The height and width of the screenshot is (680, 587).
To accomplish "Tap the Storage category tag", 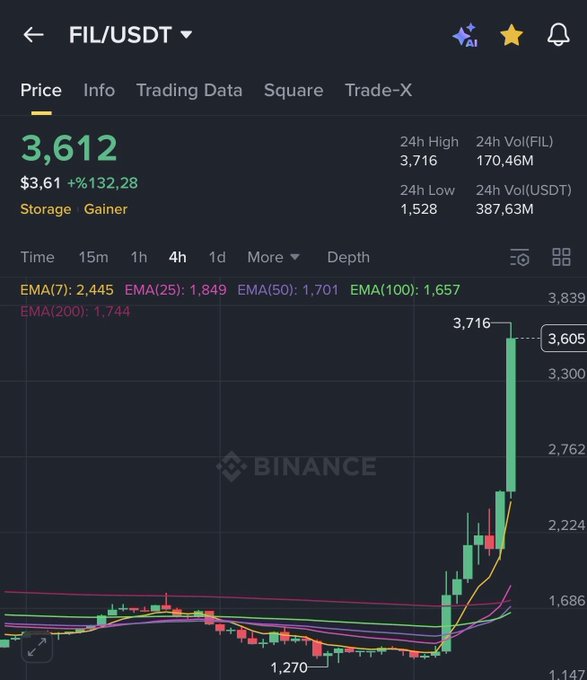I will pyautogui.click(x=46, y=209).
